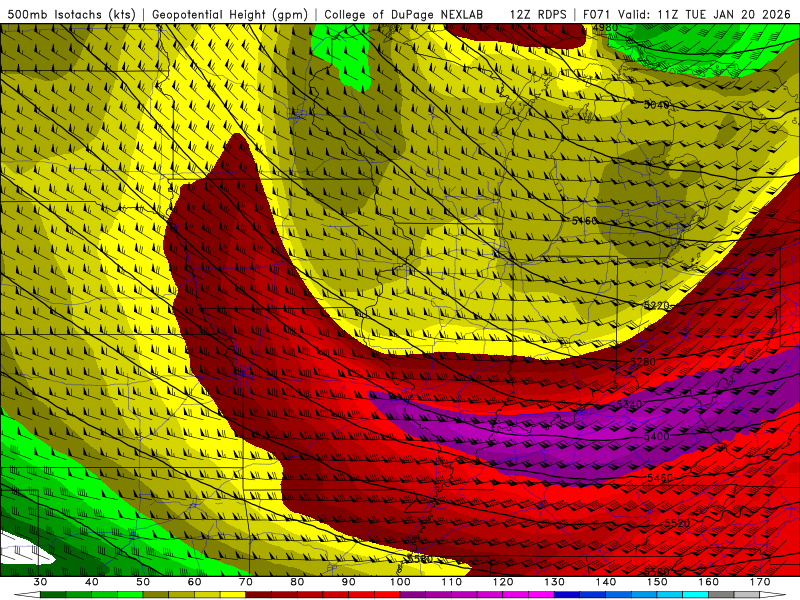Click the 90 kt color scale label

click(x=349, y=582)
